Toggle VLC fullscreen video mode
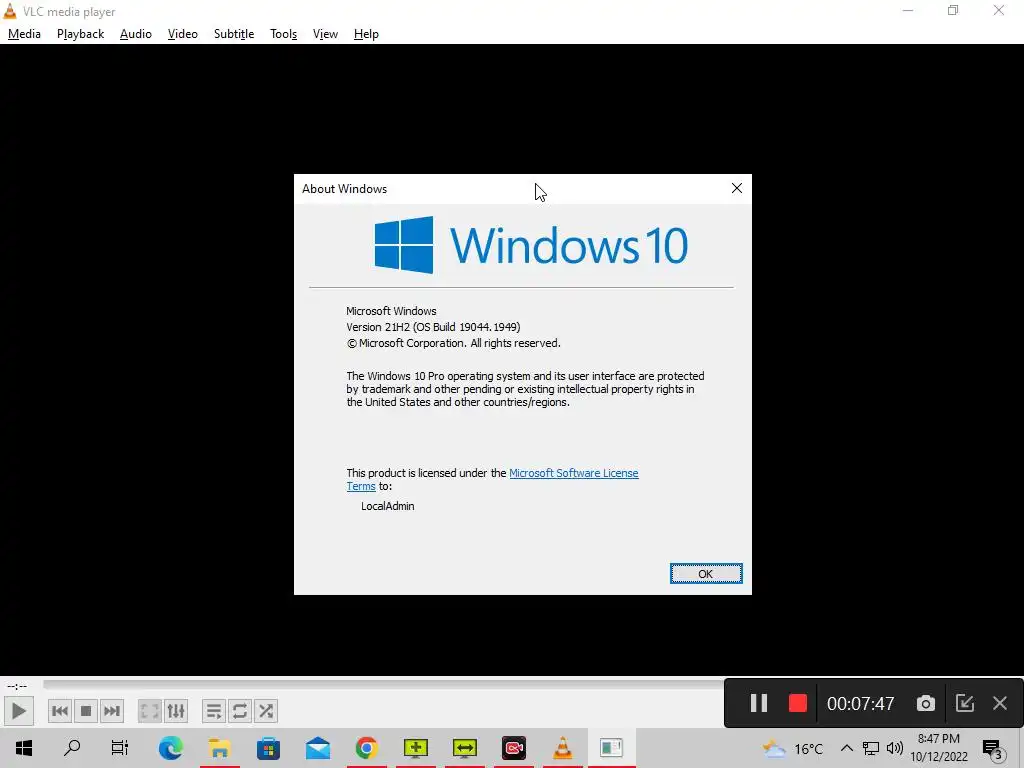Image resolution: width=1024 pixels, height=768 pixels. point(150,711)
